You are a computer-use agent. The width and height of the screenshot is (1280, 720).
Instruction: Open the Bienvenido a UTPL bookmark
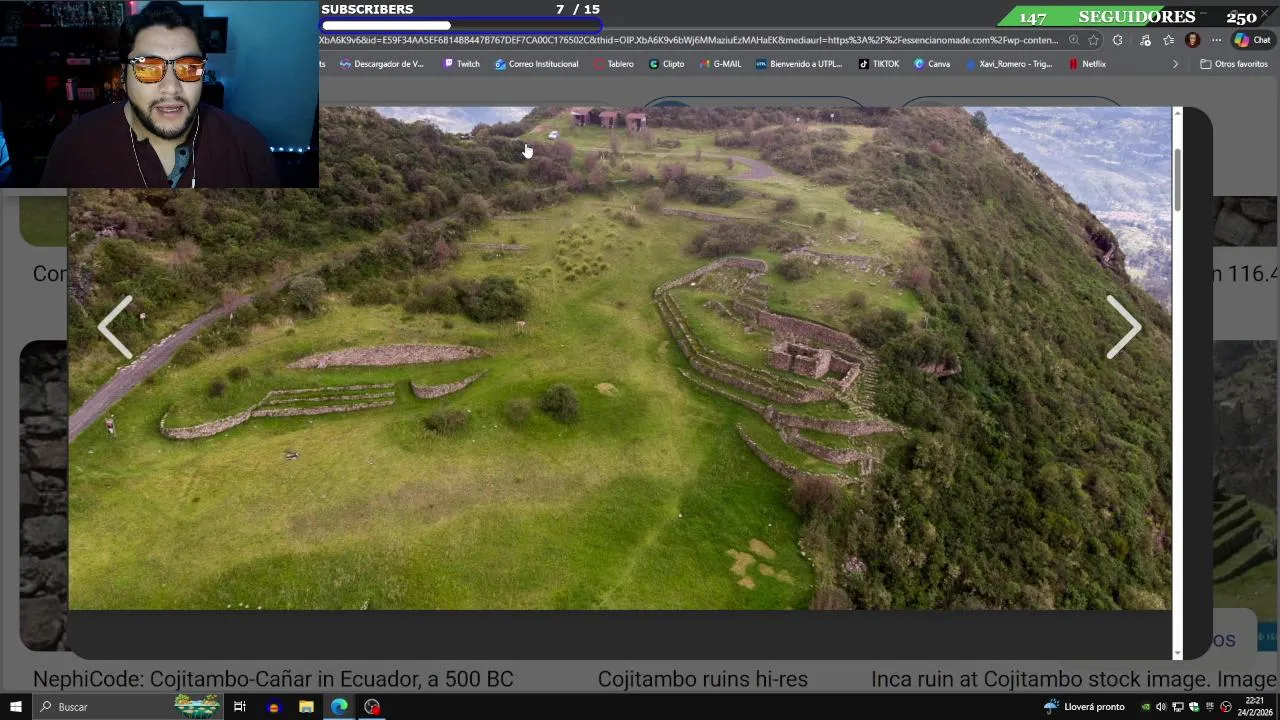click(x=798, y=64)
